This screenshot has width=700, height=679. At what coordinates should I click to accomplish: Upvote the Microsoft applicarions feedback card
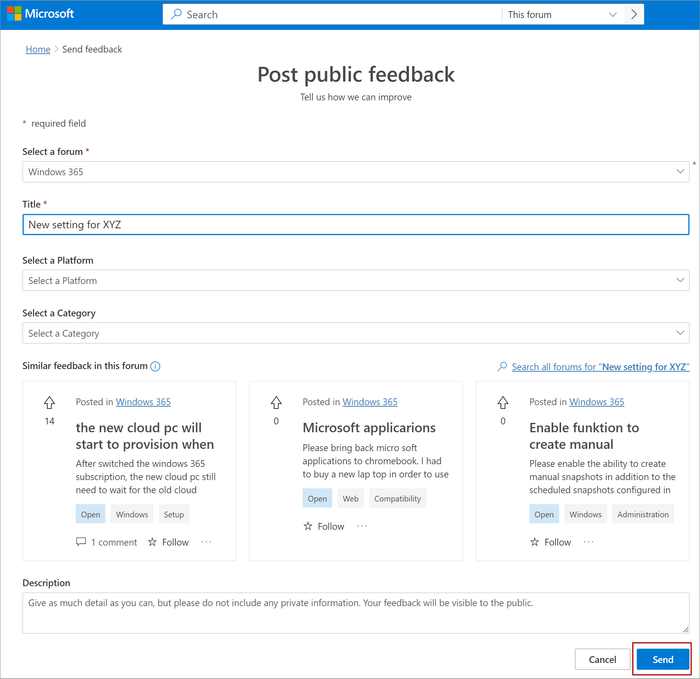click(276, 403)
